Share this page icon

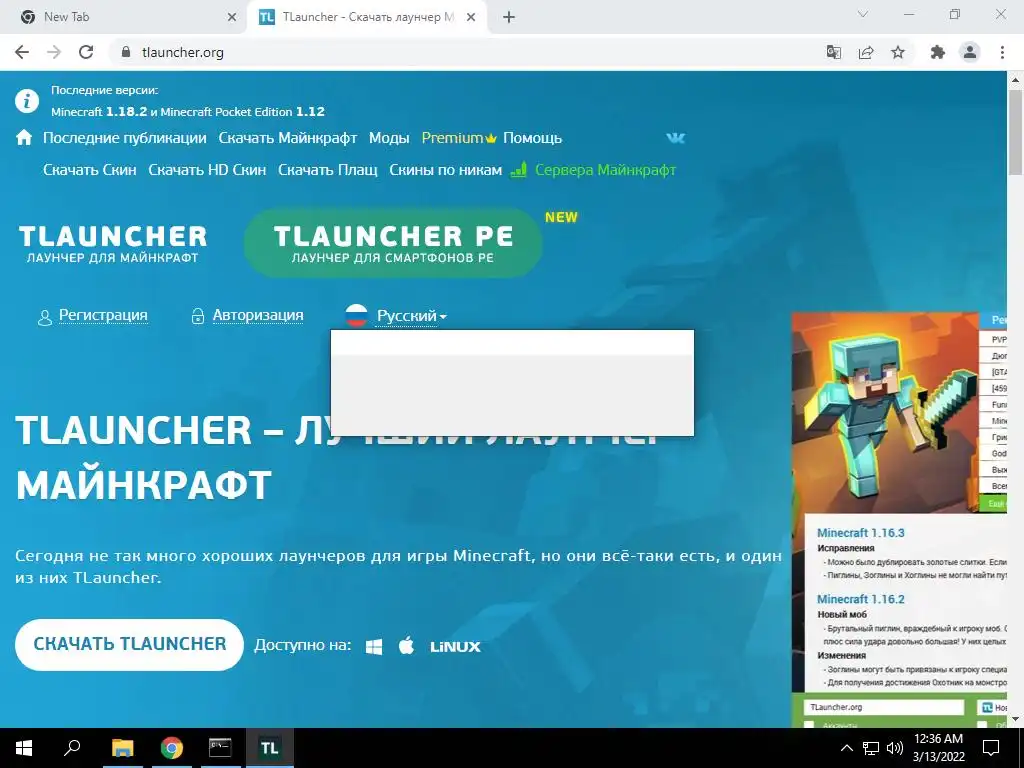[866, 52]
